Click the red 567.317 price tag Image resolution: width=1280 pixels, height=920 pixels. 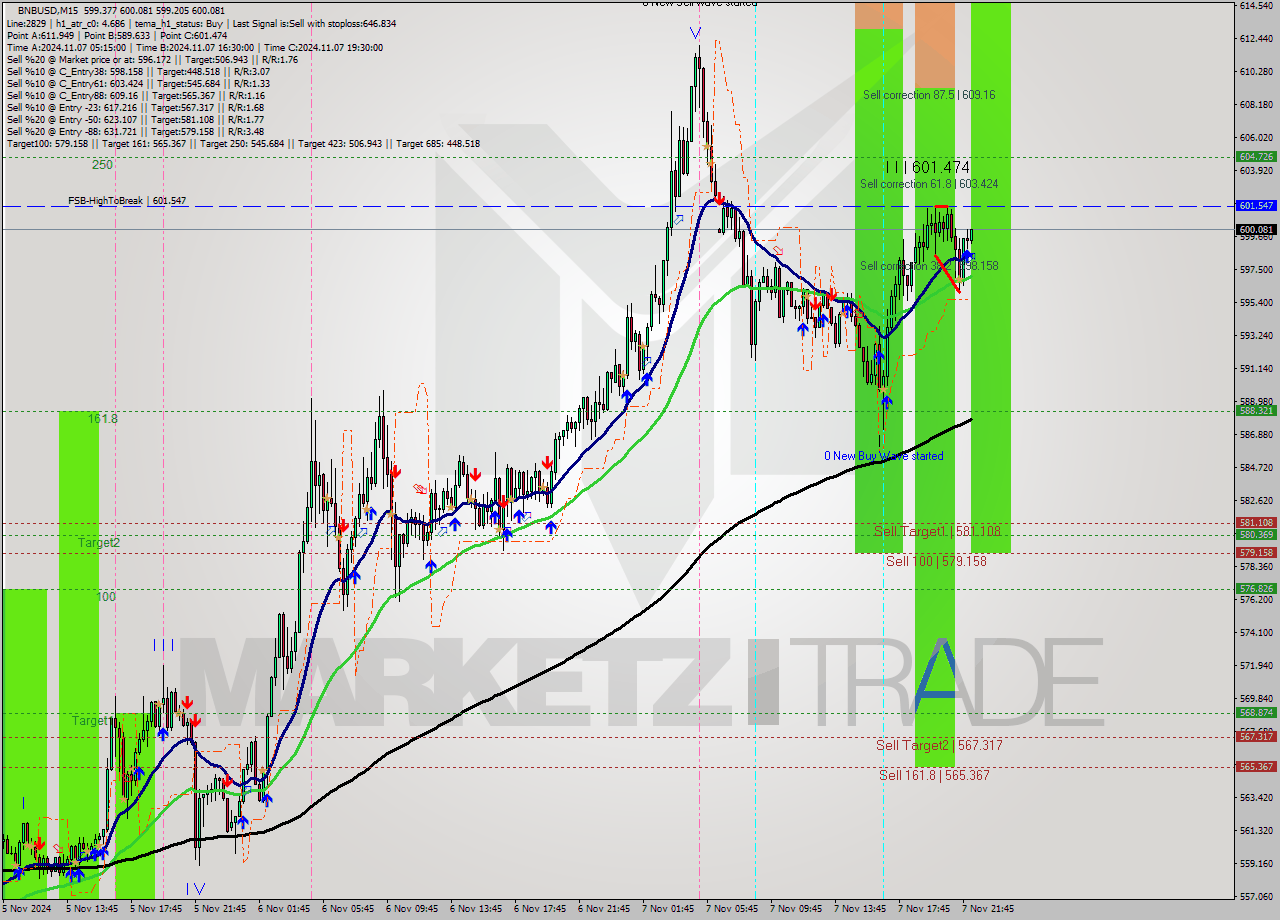(x=1256, y=736)
